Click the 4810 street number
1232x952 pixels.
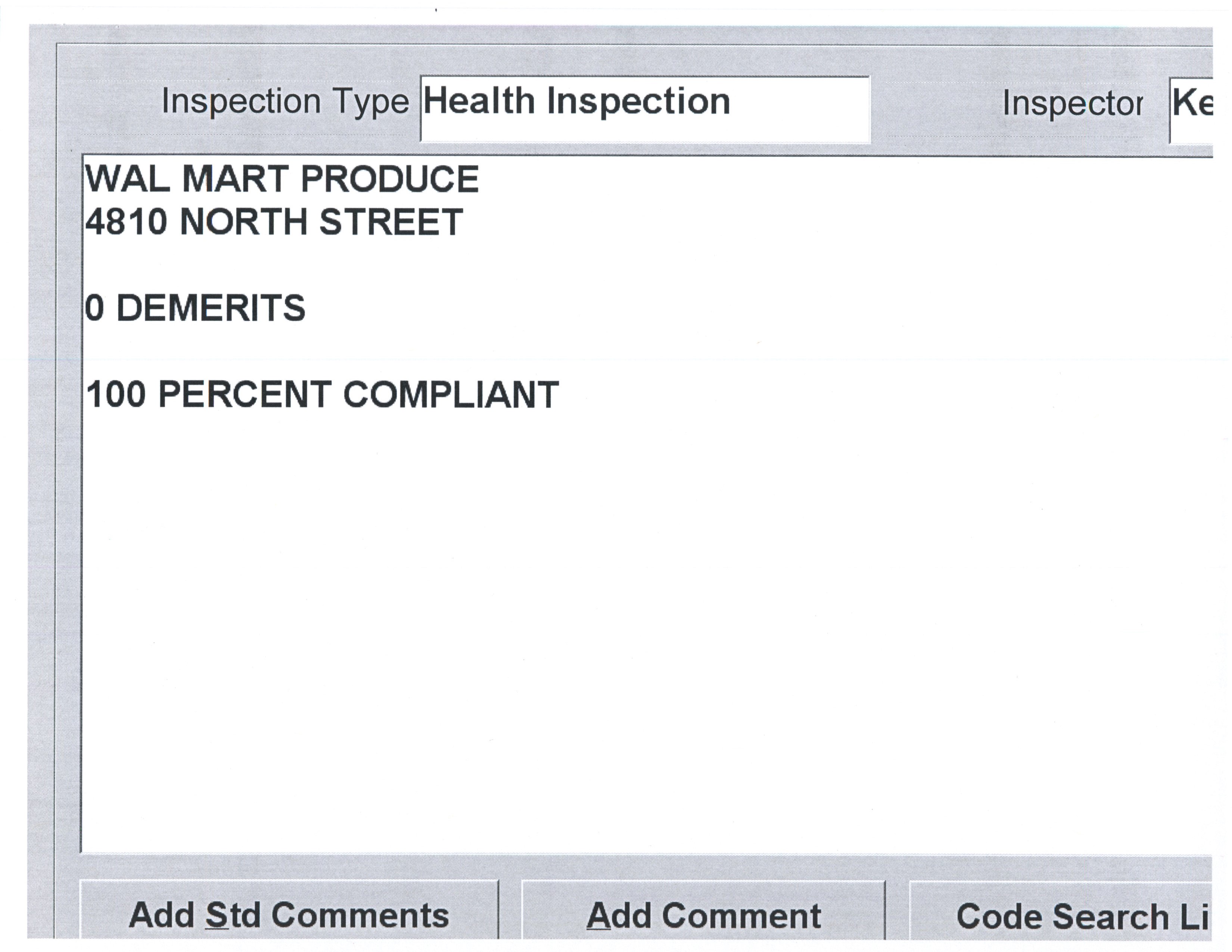[x=126, y=222]
